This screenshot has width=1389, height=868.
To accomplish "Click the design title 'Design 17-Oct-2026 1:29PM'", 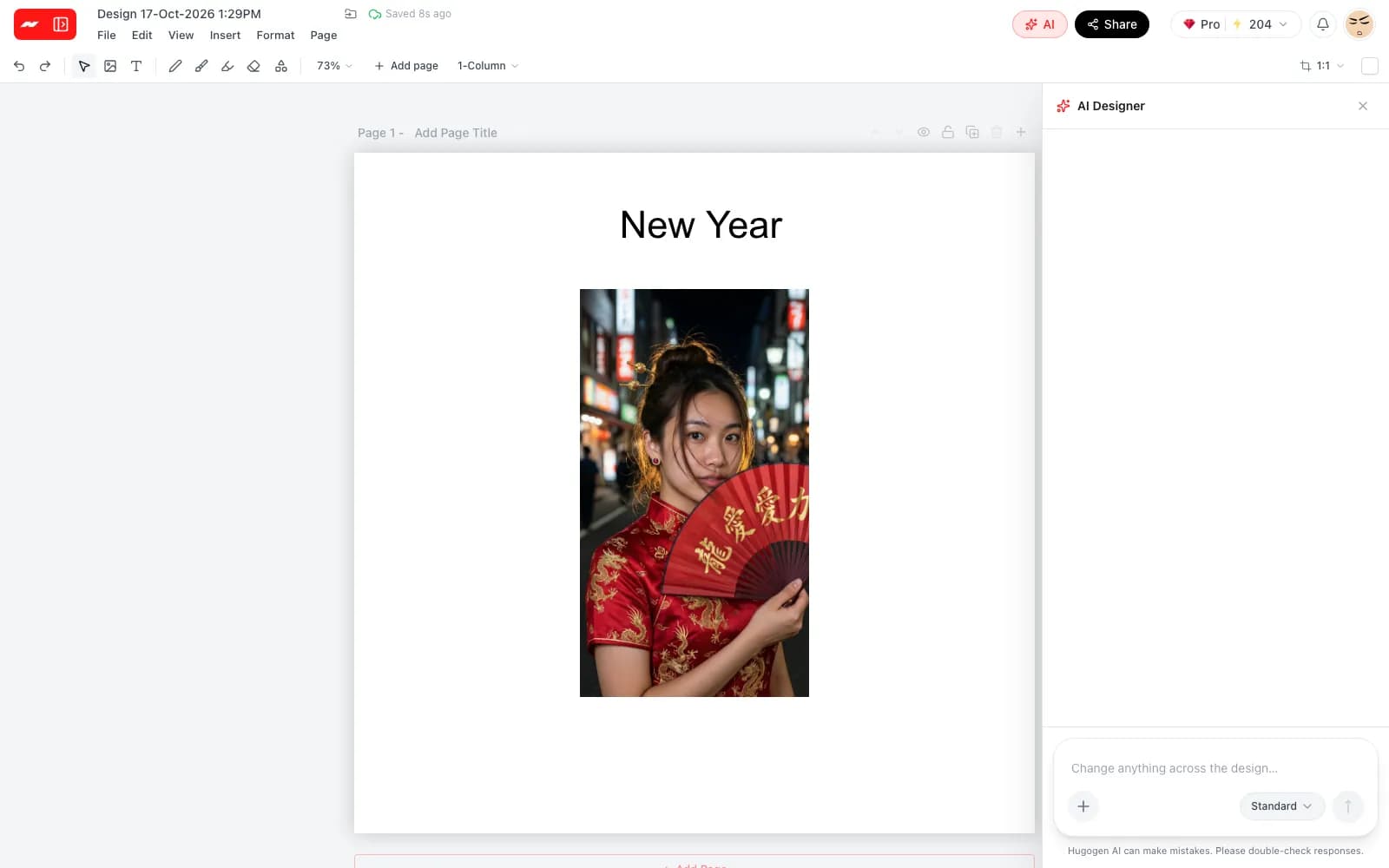I will click(179, 14).
